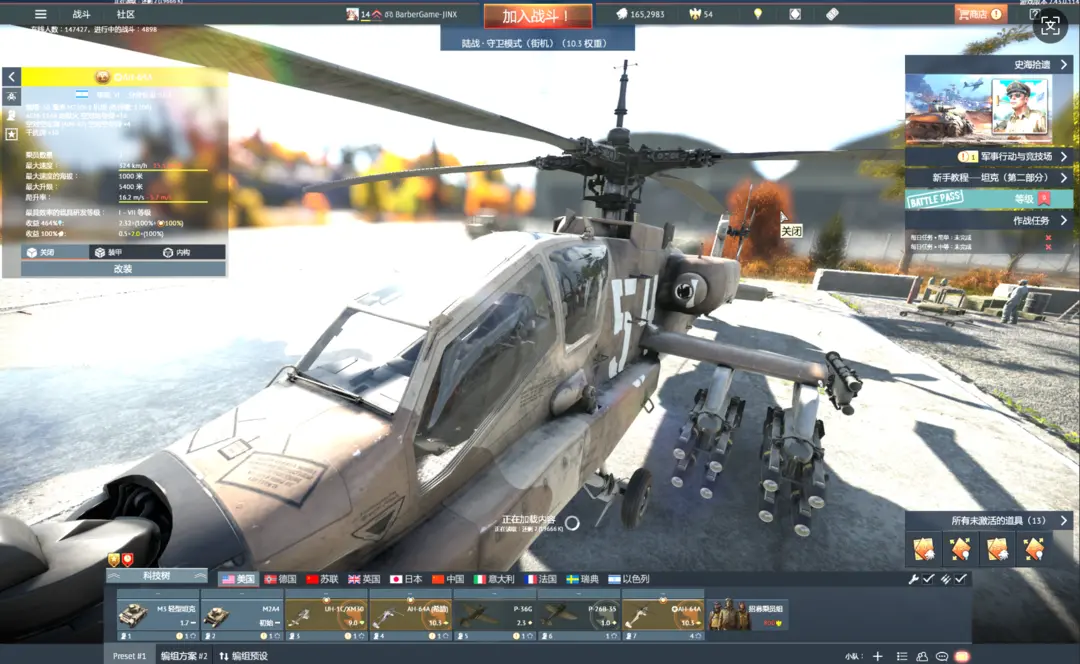Select the 英国 Britain nation tab
This screenshot has width=1080, height=664.
coord(364,579)
